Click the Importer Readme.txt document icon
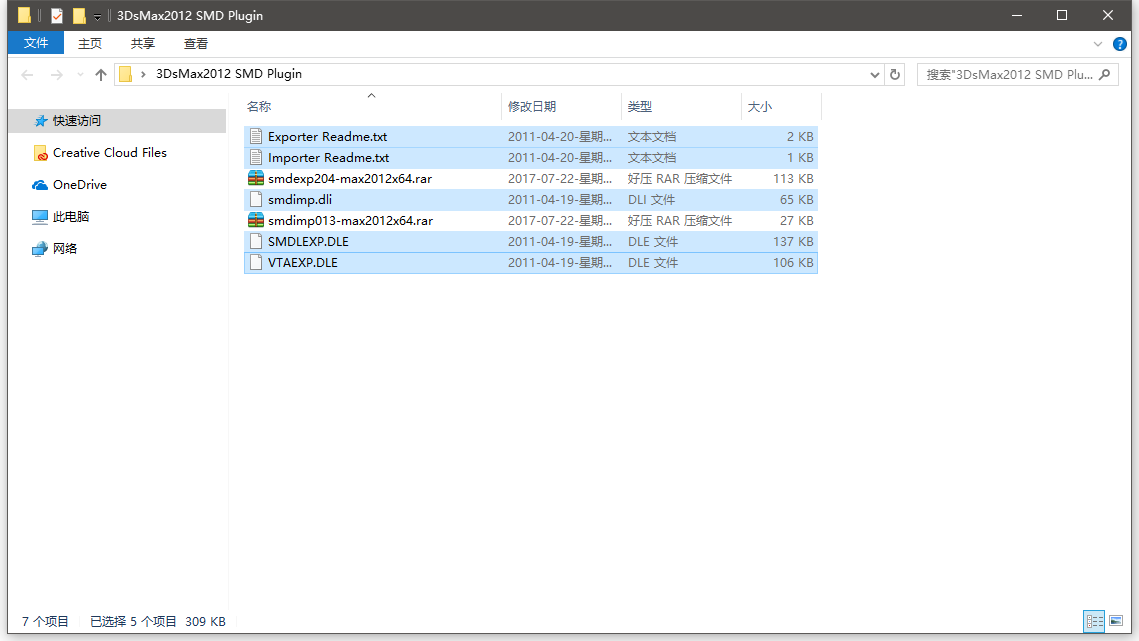The height and width of the screenshot is (641, 1139). click(256, 158)
